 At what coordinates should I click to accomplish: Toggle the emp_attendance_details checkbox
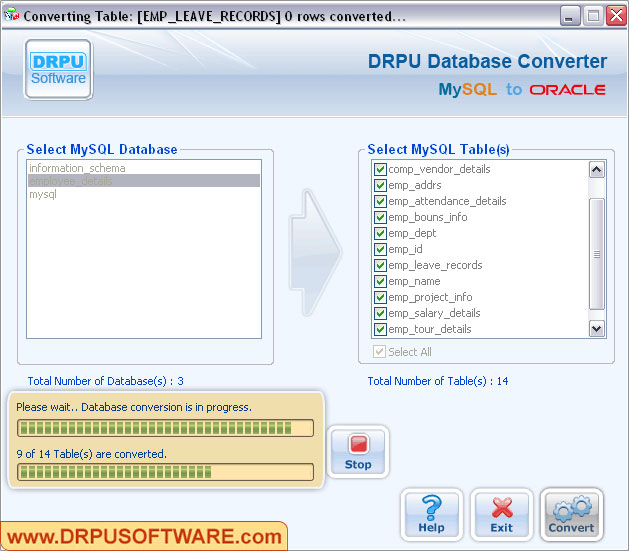pyautogui.click(x=380, y=201)
